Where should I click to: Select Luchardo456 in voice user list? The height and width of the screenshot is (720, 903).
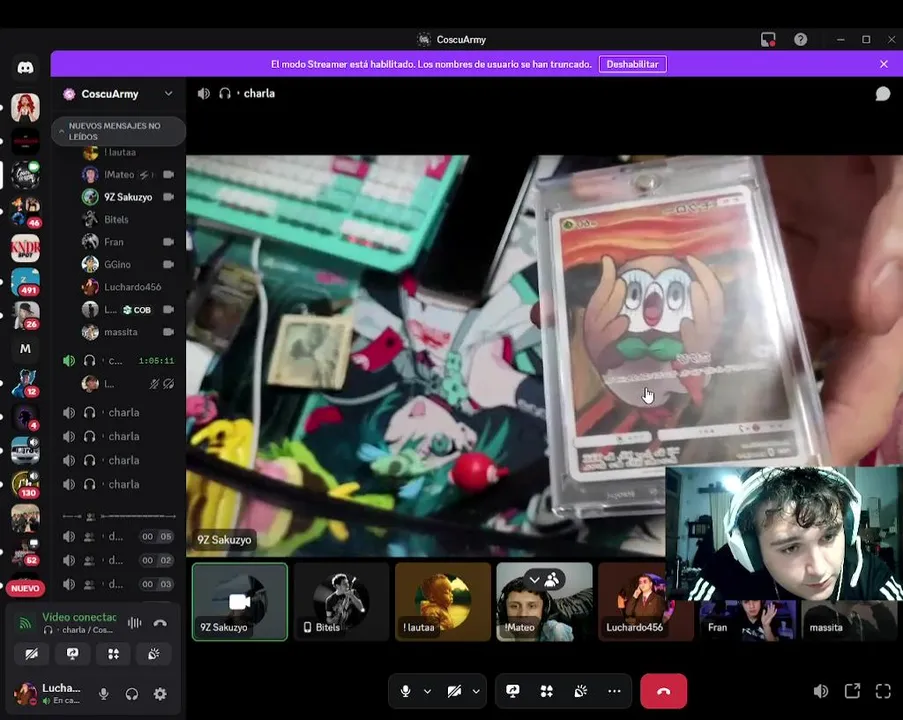(128, 287)
